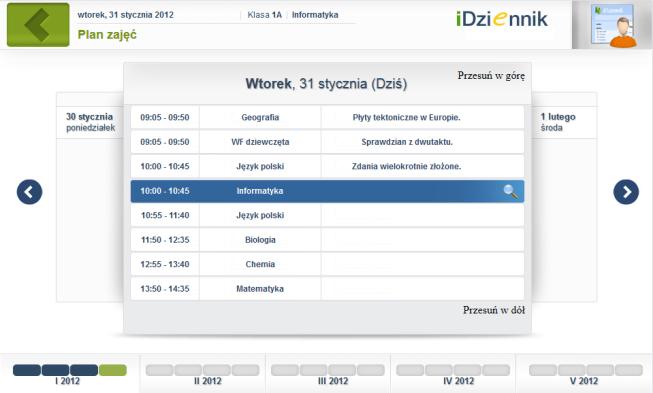Select the WF dziewczęta lesson row
The width and height of the screenshot is (653, 393).
coord(327,142)
